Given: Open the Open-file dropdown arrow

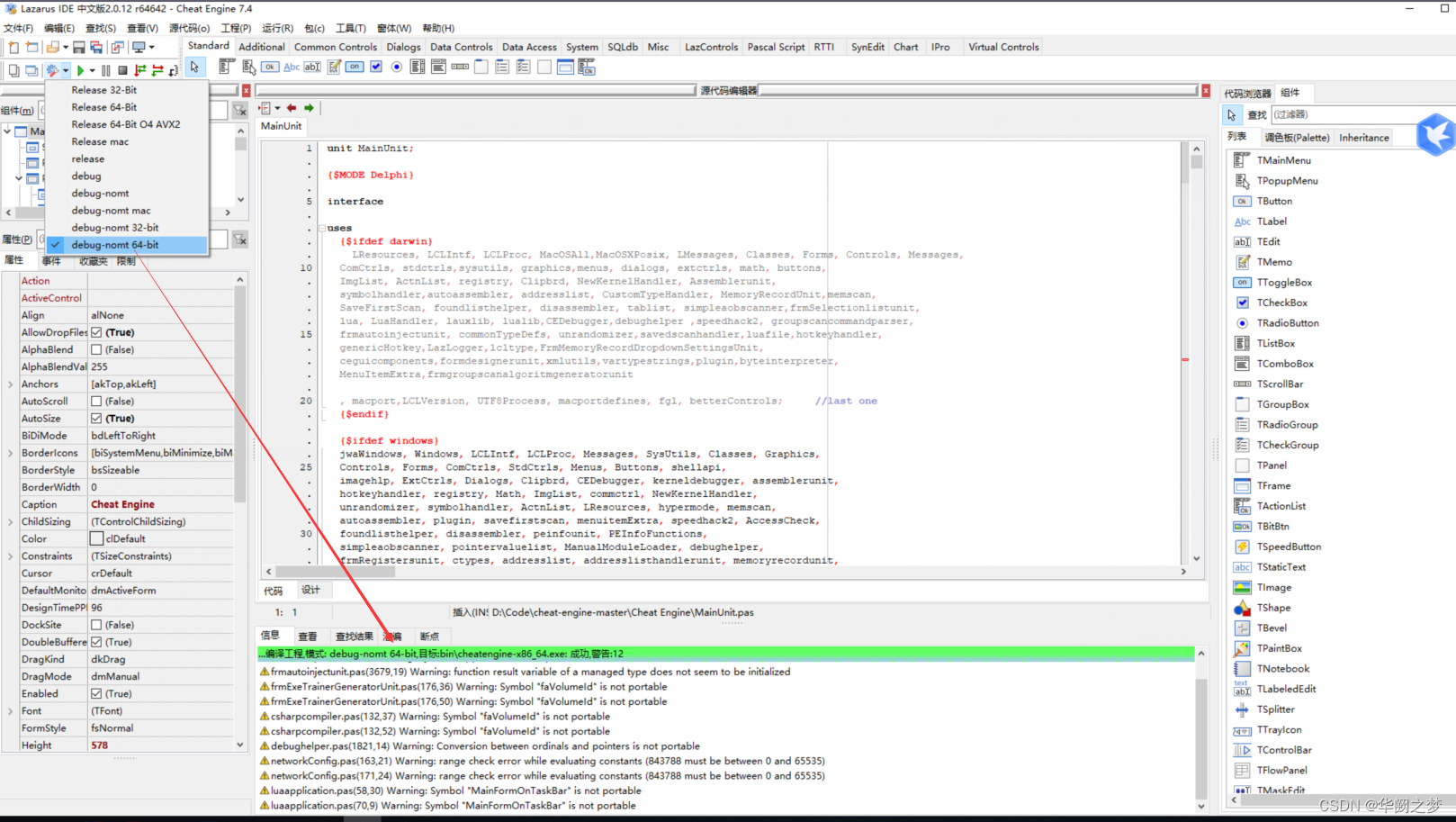Looking at the screenshot, I should (66, 47).
